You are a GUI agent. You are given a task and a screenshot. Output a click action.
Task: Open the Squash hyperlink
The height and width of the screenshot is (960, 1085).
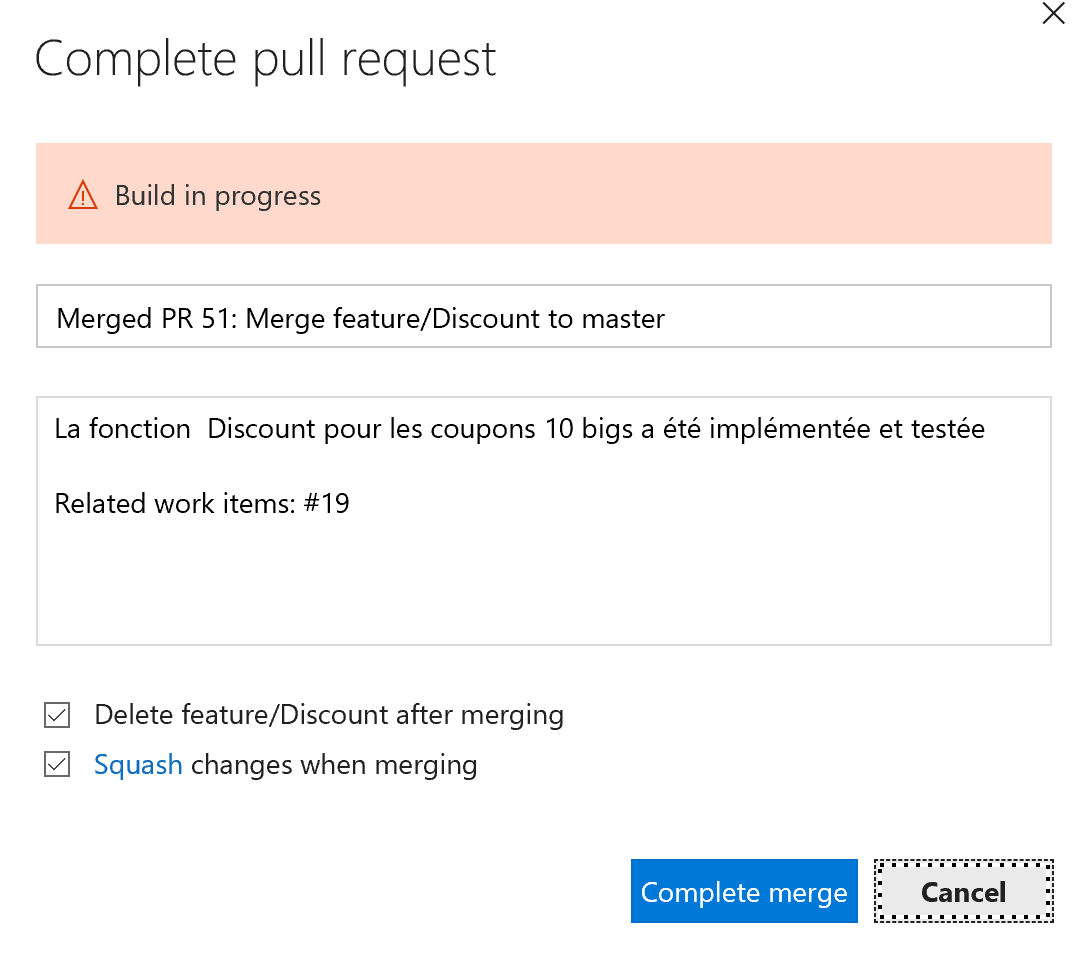pos(138,765)
